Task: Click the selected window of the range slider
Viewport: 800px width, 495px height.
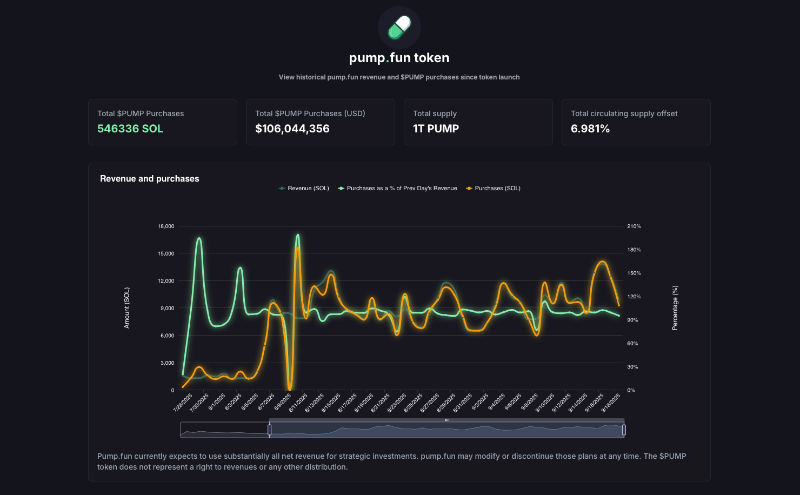Action: 446,430
